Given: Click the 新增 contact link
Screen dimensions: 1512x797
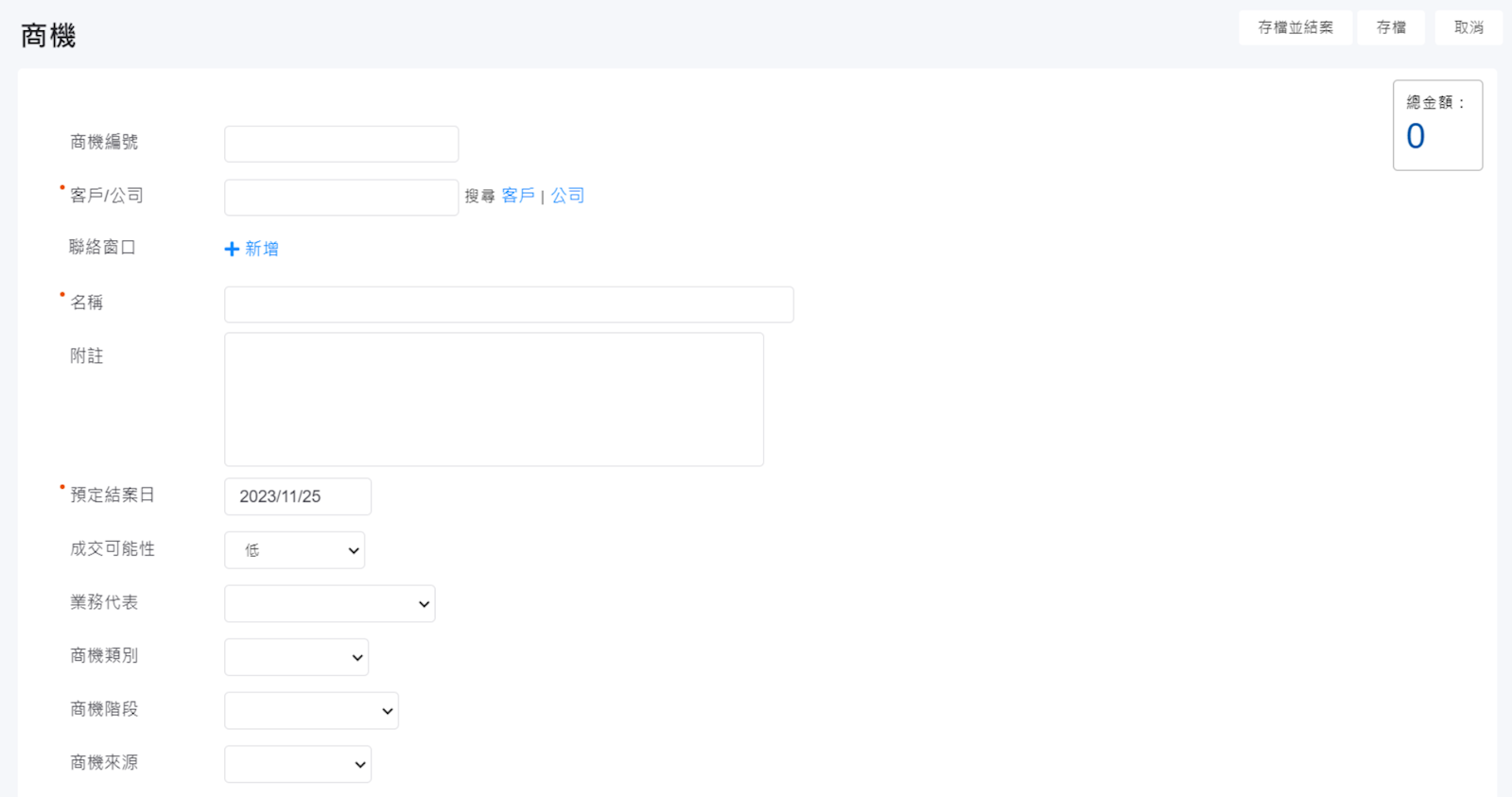Looking at the screenshot, I should pos(262,249).
